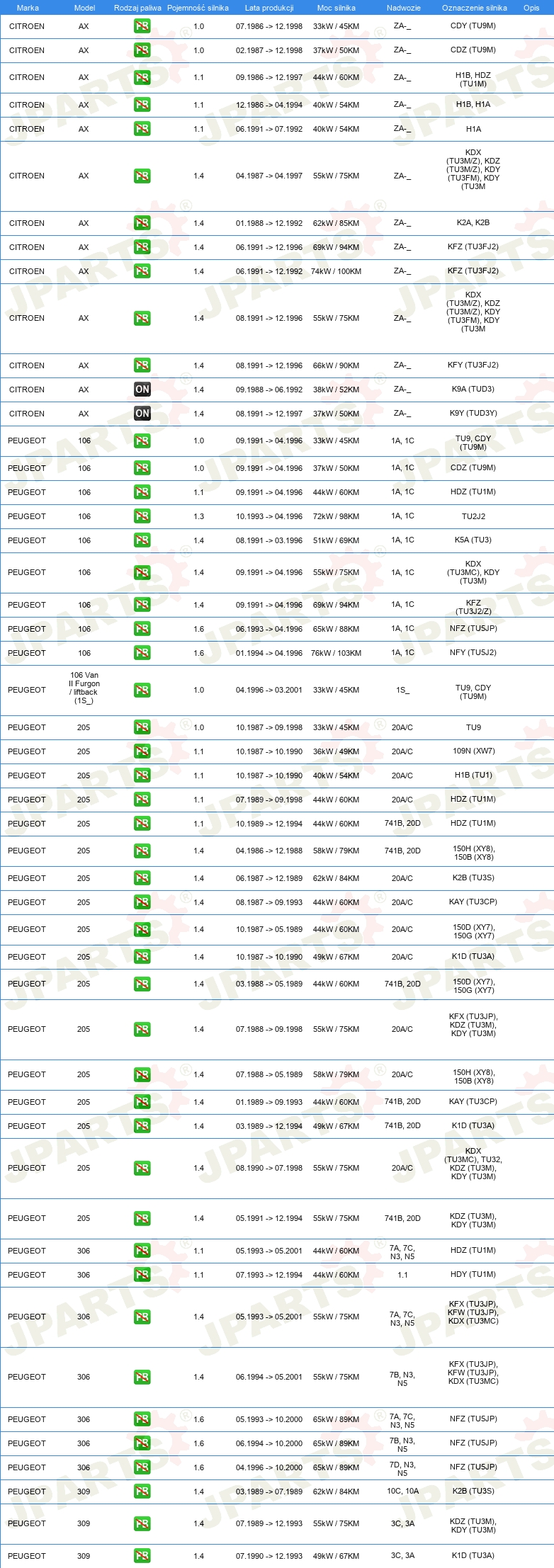The width and height of the screenshot is (554, 1568).
Task: Click the petrol icon in the H1B, H1A row
Action: 142,105
